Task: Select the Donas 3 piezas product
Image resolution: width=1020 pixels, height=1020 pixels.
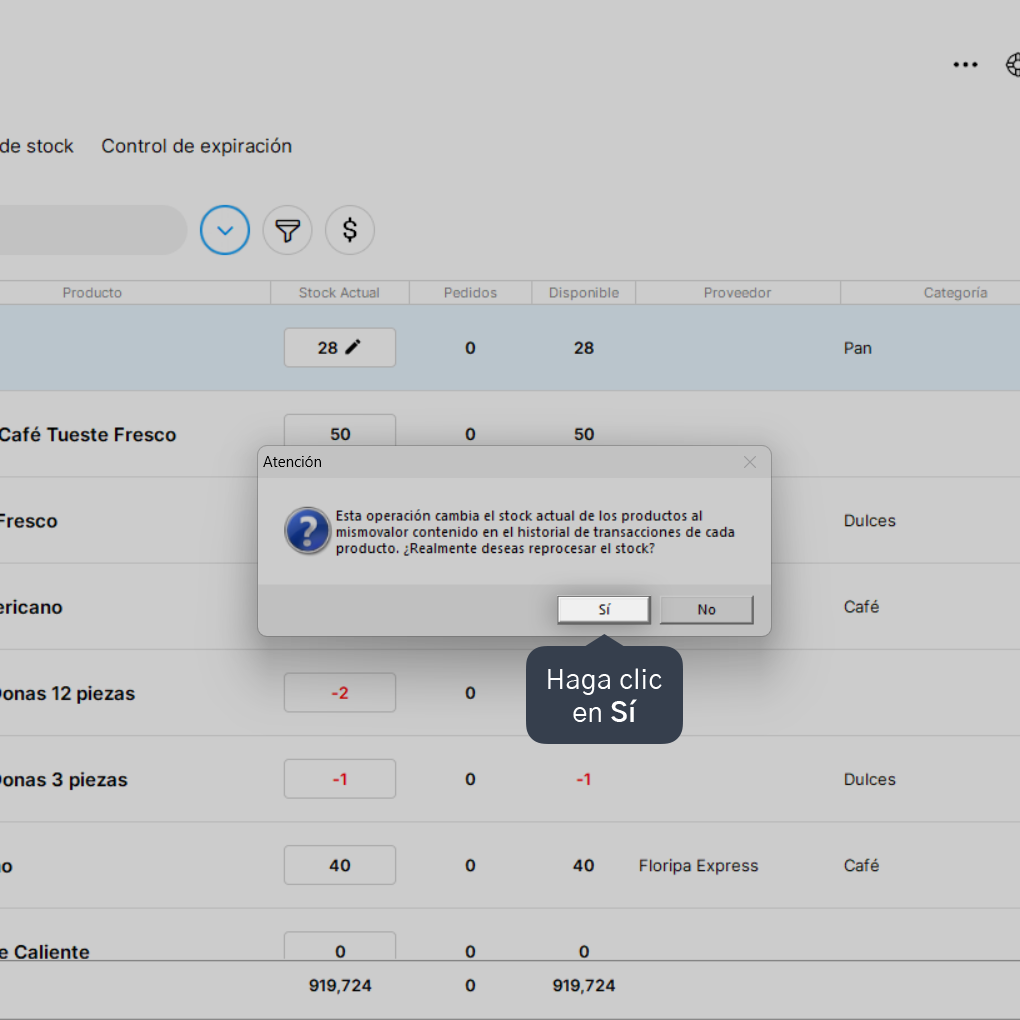Action: 64,779
